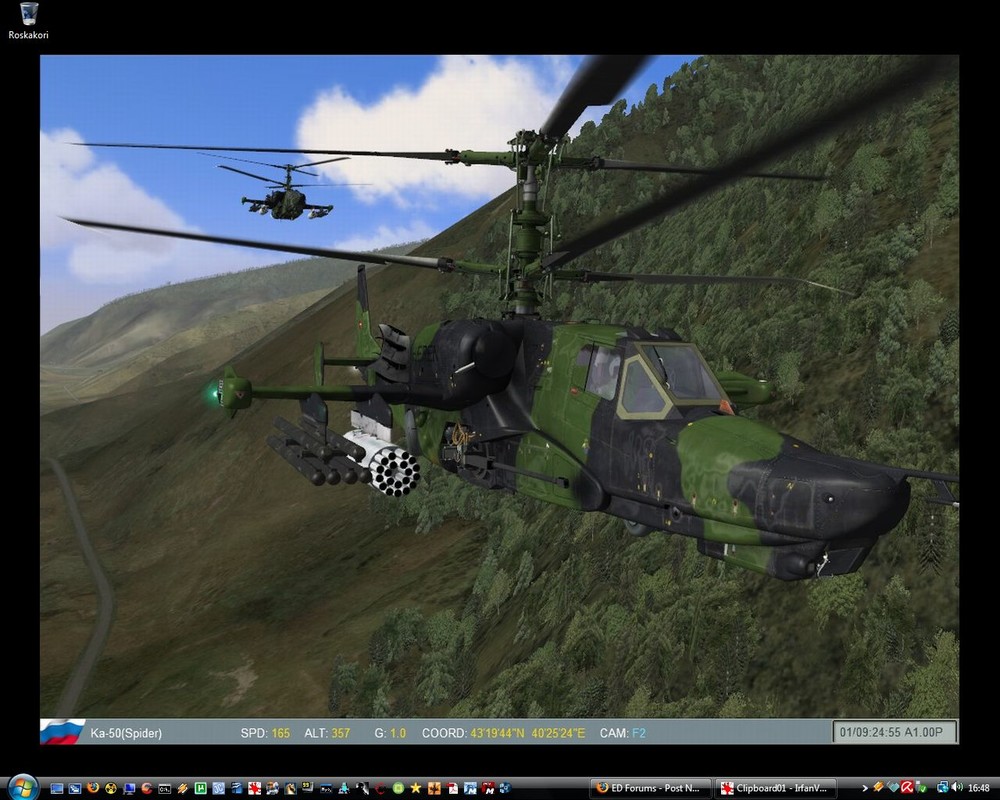
Task: Click the Ka-50(Spider) label
Action: [126, 733]
